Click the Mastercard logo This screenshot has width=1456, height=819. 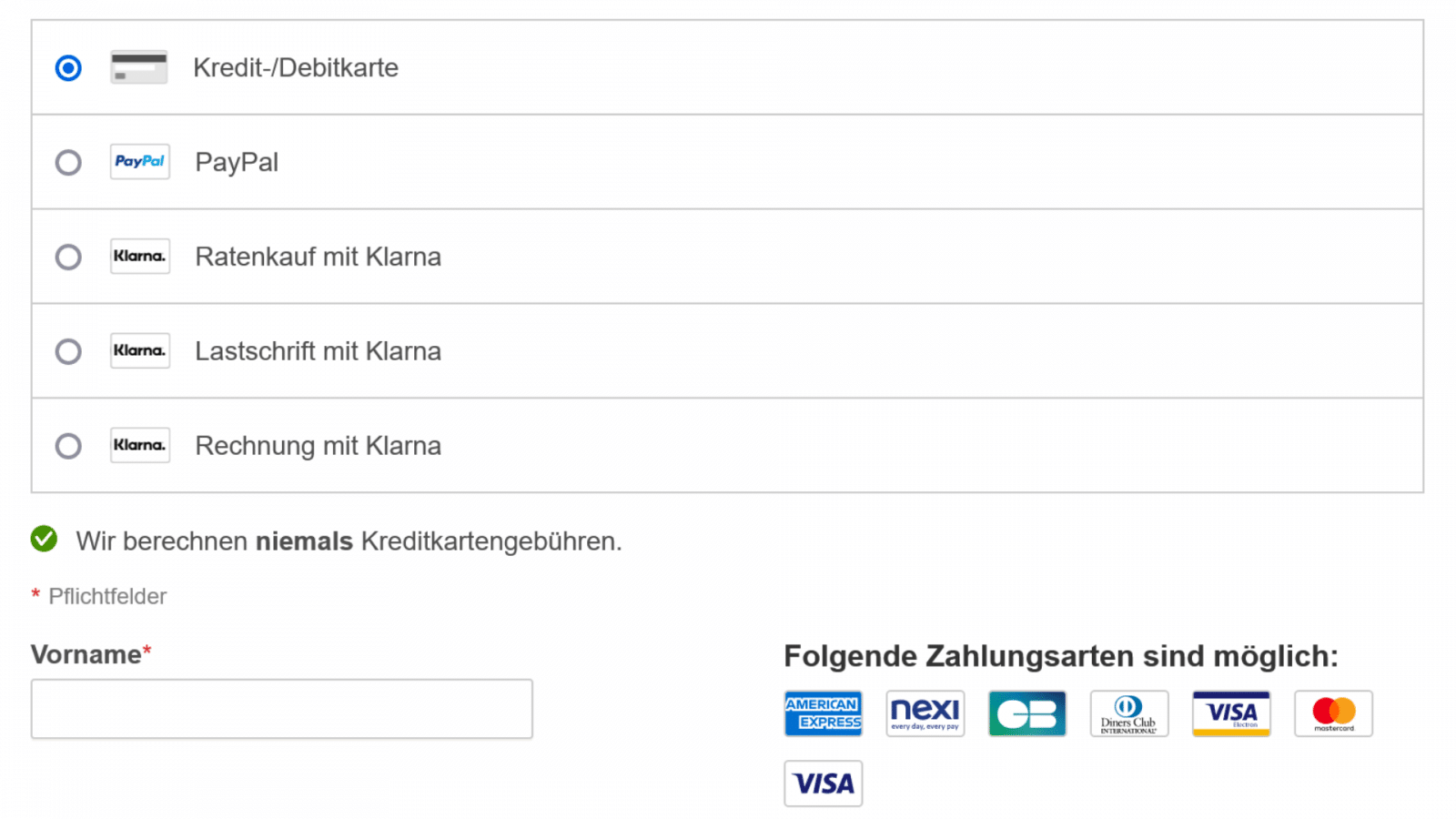tap(1333, 713)
